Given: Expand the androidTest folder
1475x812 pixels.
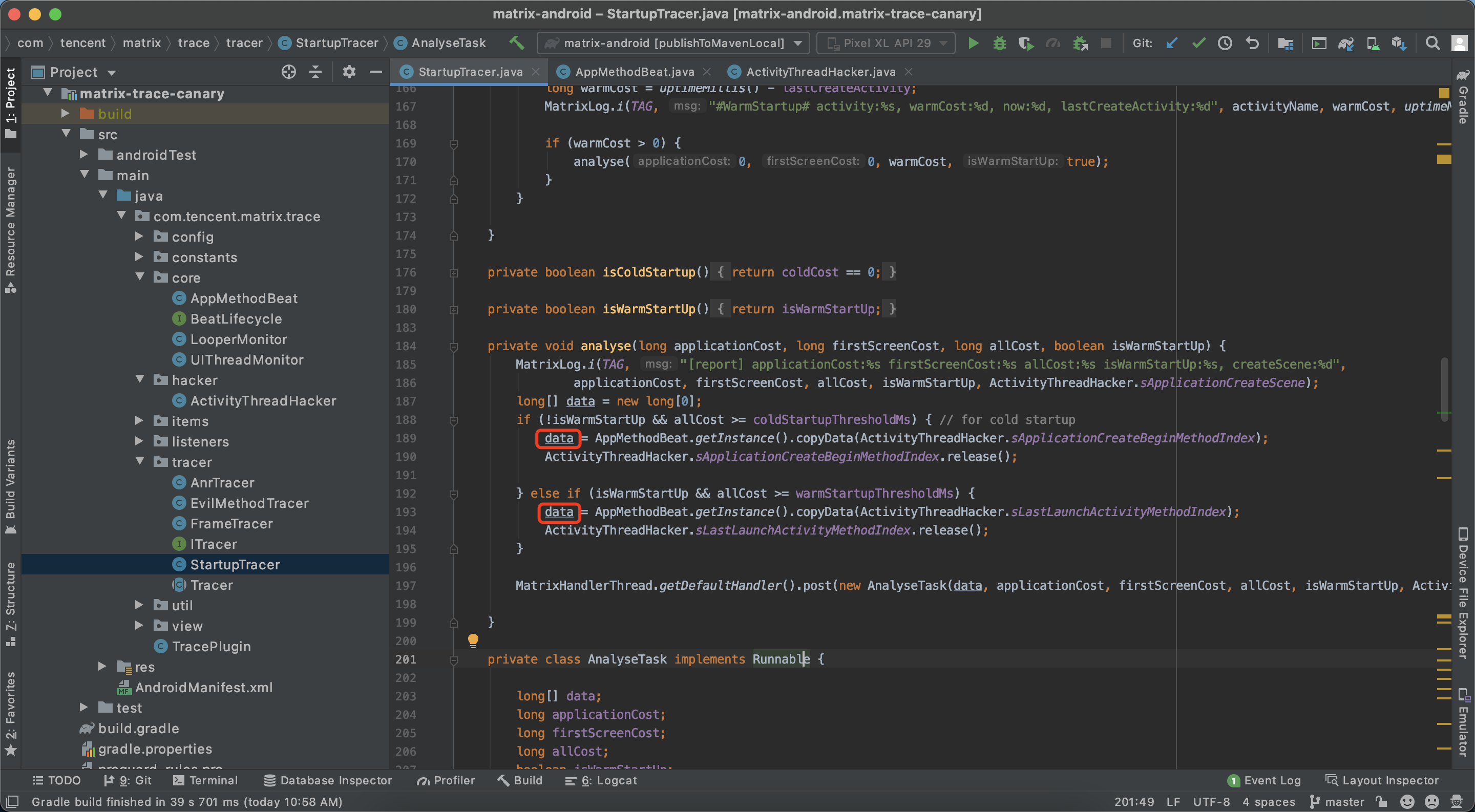Looking at the screenshot, I should [84, 155].
